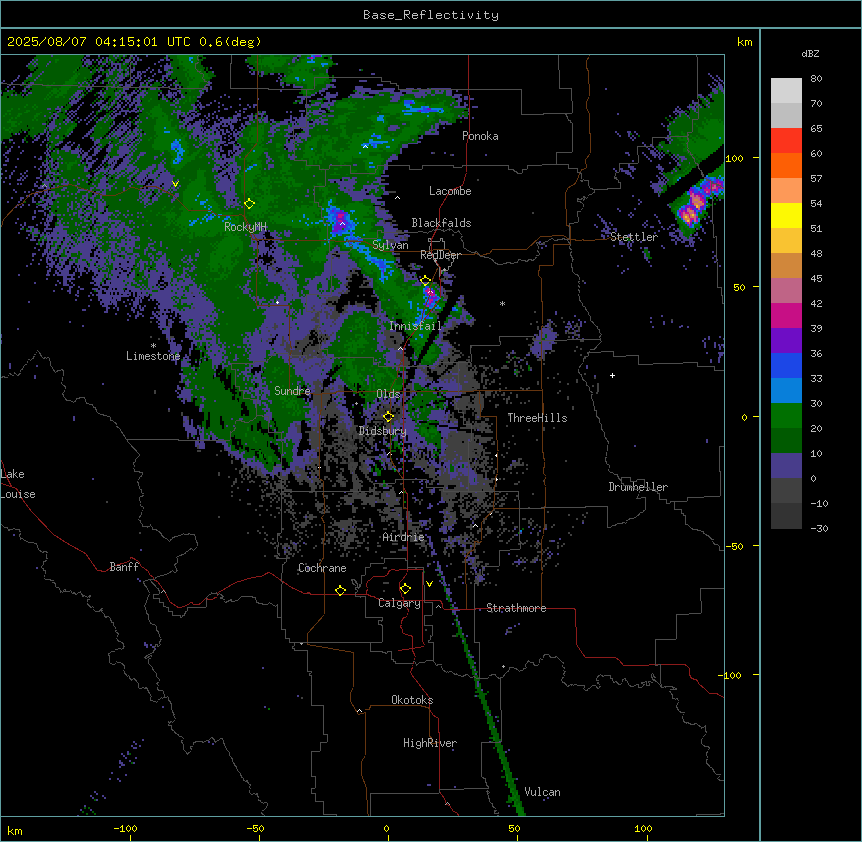Click the km label in the bottom-left corner

coord(14,831)
